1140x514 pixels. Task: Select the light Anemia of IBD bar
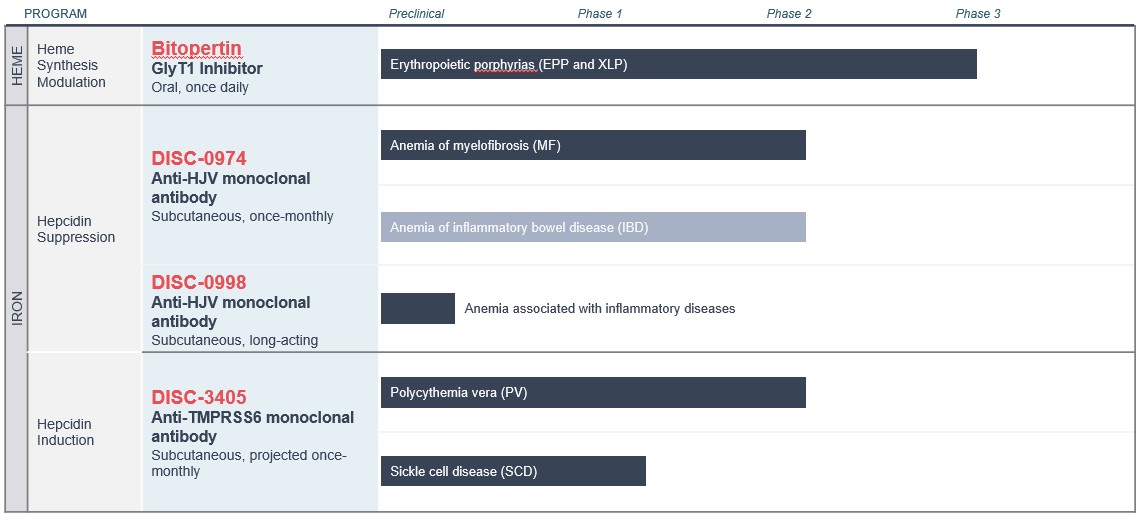tap(593, 227)
